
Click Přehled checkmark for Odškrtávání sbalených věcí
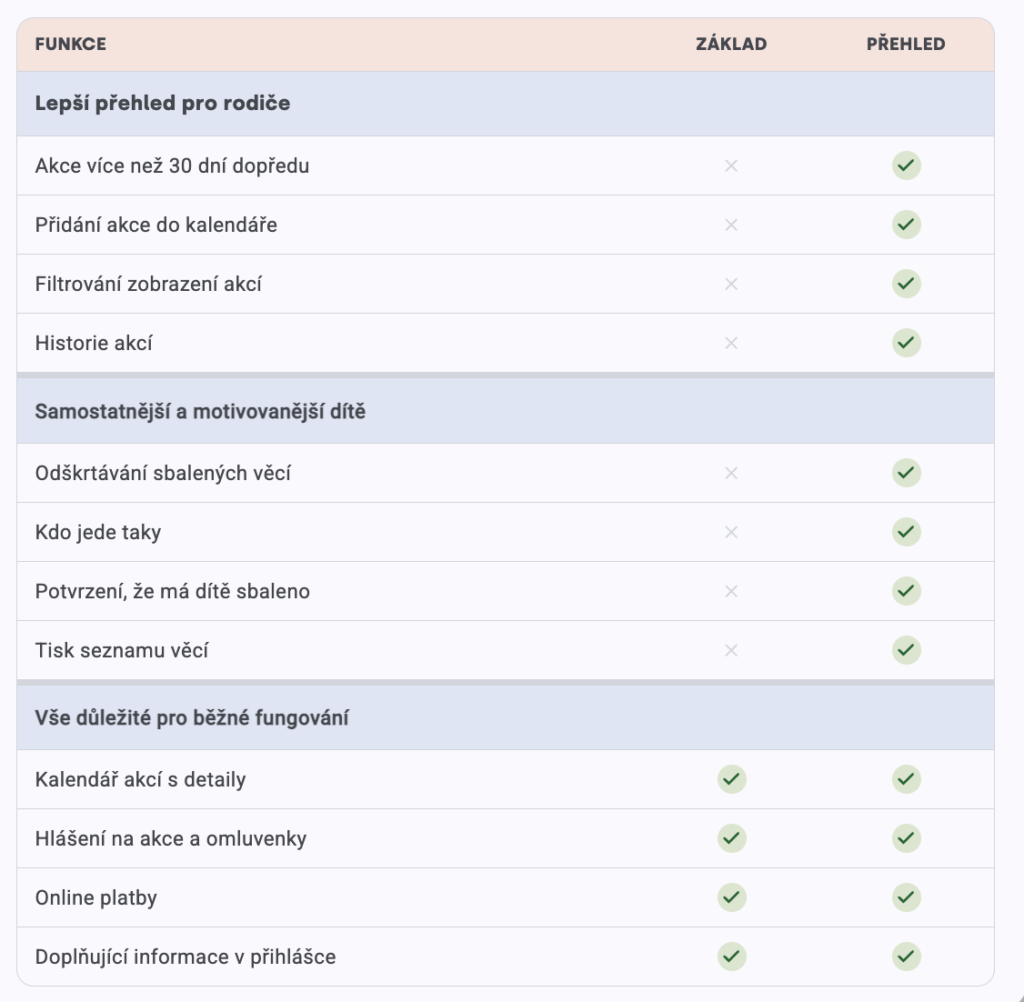tap(906, 472)
